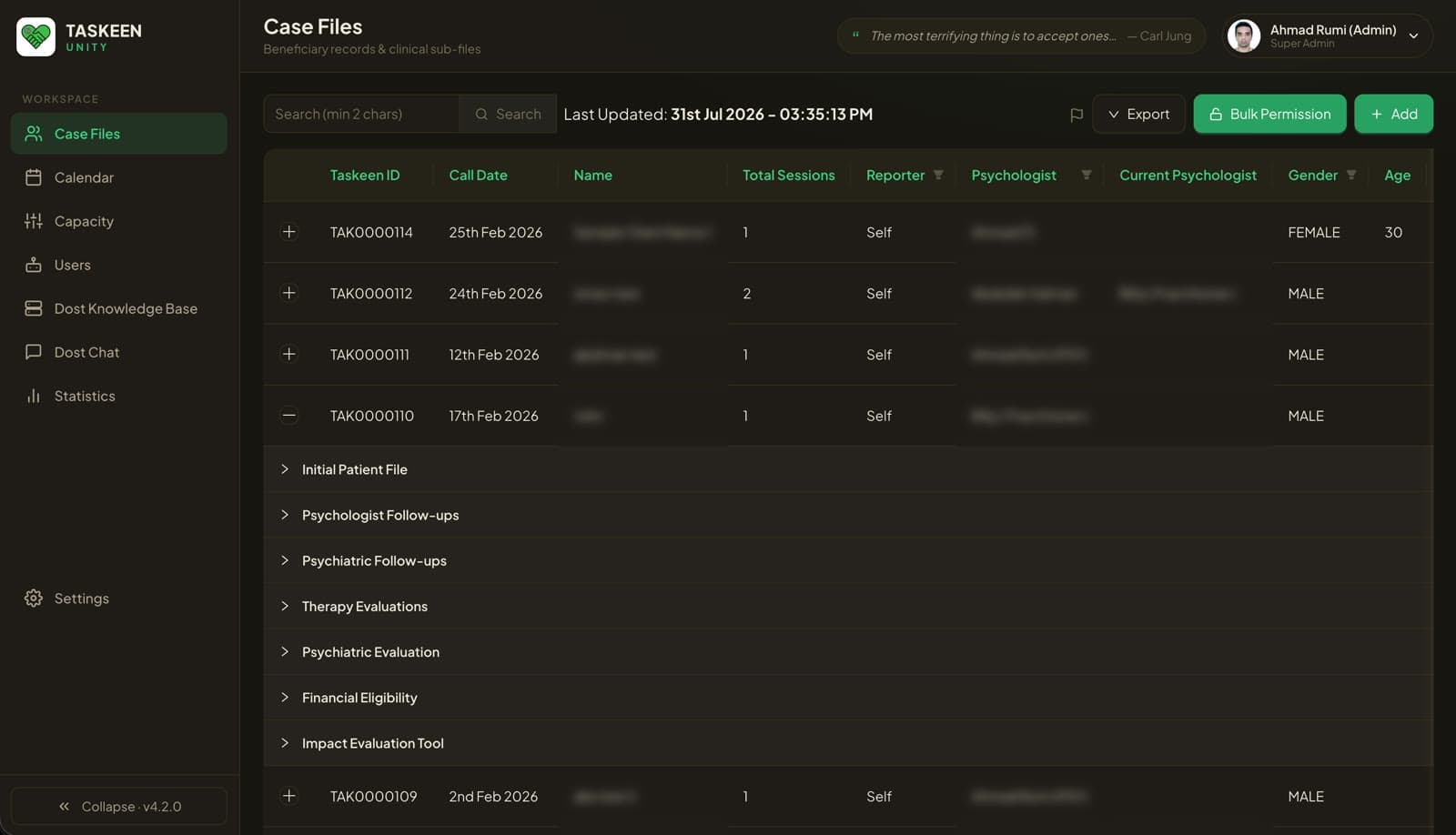
Task: Click the Current Psychologist column header
Action: click(x=1188, y=175)
